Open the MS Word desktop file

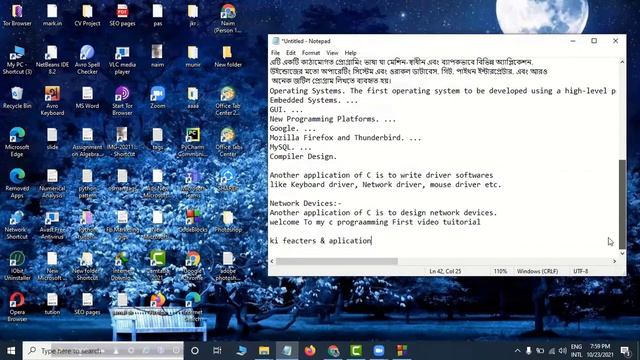(87, 98)
